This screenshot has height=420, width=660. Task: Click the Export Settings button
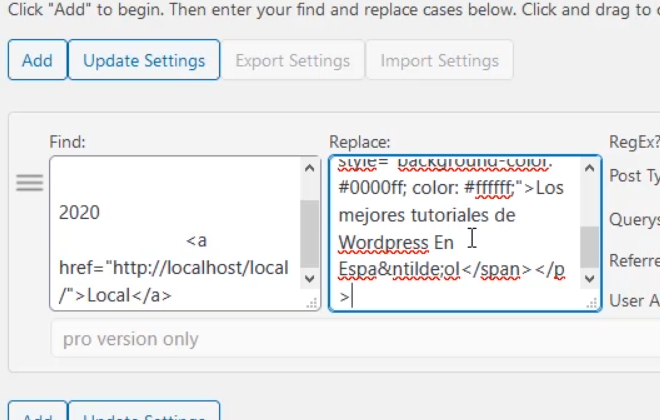coord(292,60)
